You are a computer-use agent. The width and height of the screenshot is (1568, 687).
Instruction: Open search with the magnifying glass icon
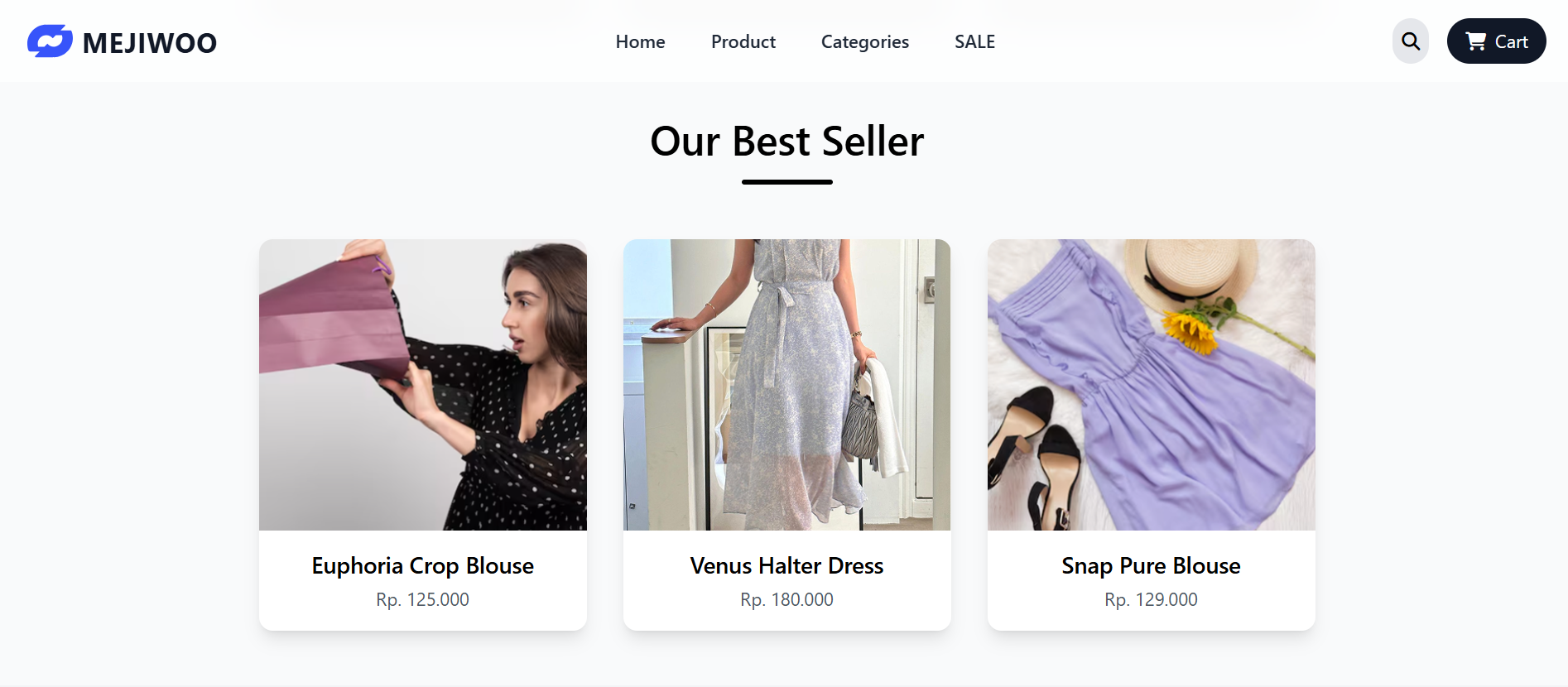tap(1410, 41)
